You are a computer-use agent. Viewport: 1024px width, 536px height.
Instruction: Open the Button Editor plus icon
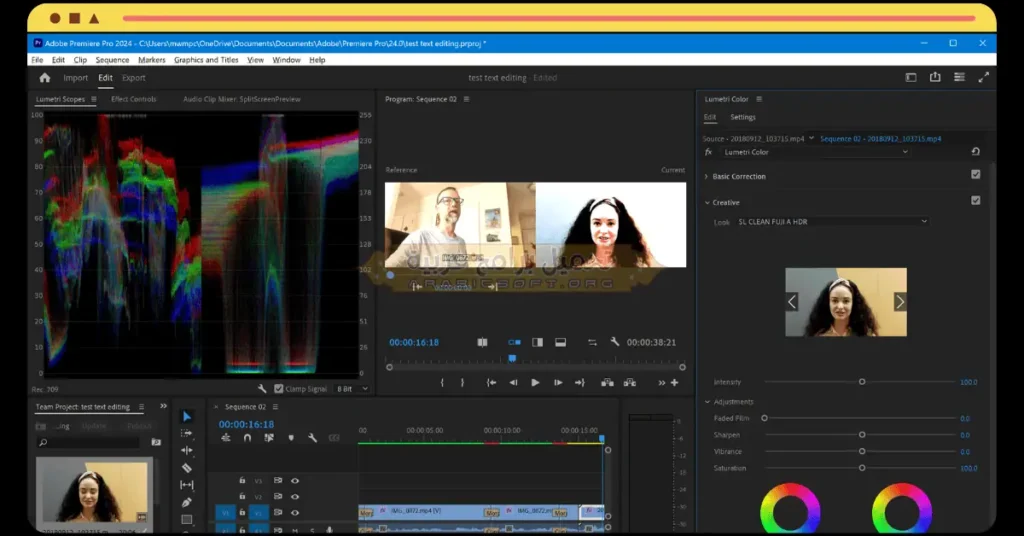[x=675, y=383]
